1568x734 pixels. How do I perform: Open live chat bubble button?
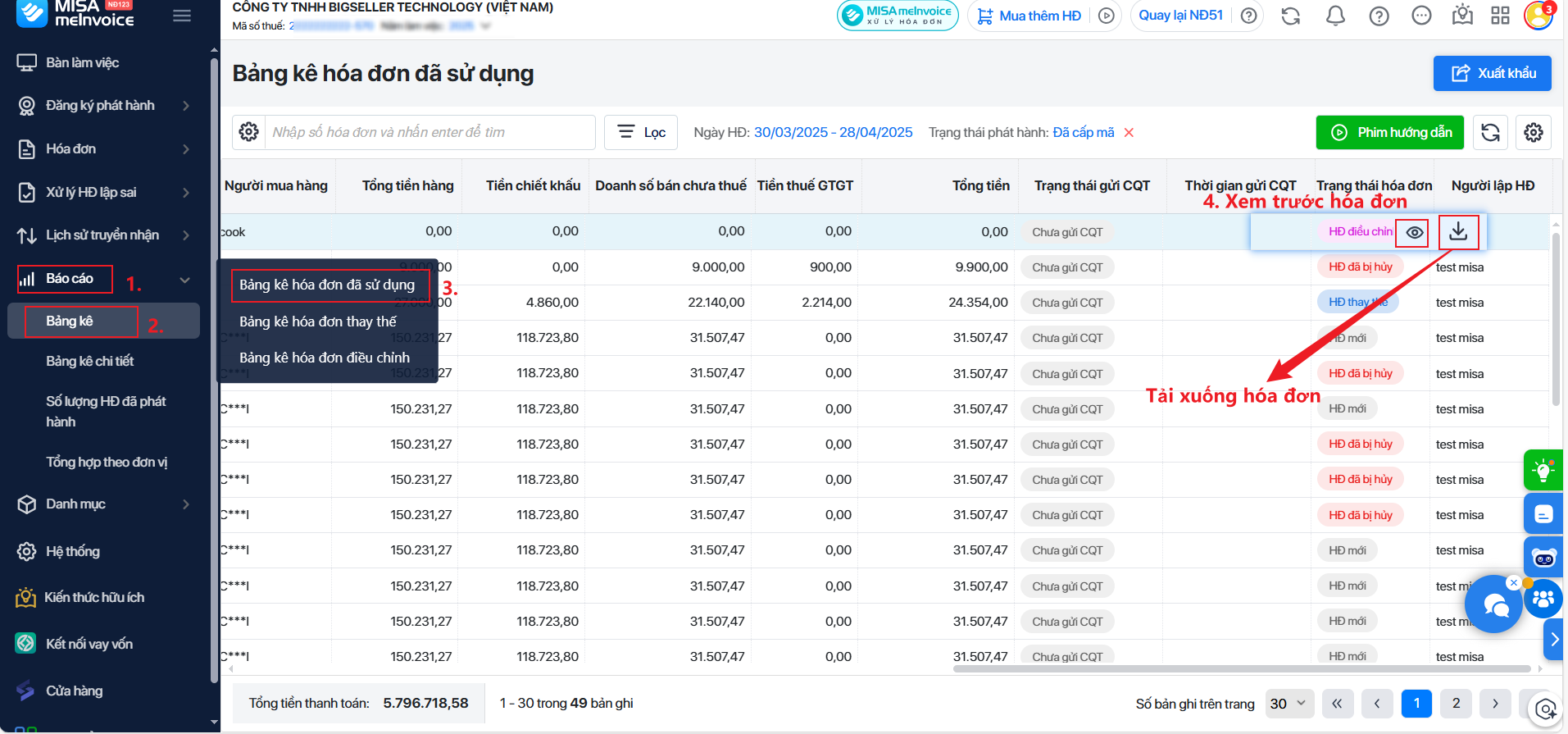1493,604
